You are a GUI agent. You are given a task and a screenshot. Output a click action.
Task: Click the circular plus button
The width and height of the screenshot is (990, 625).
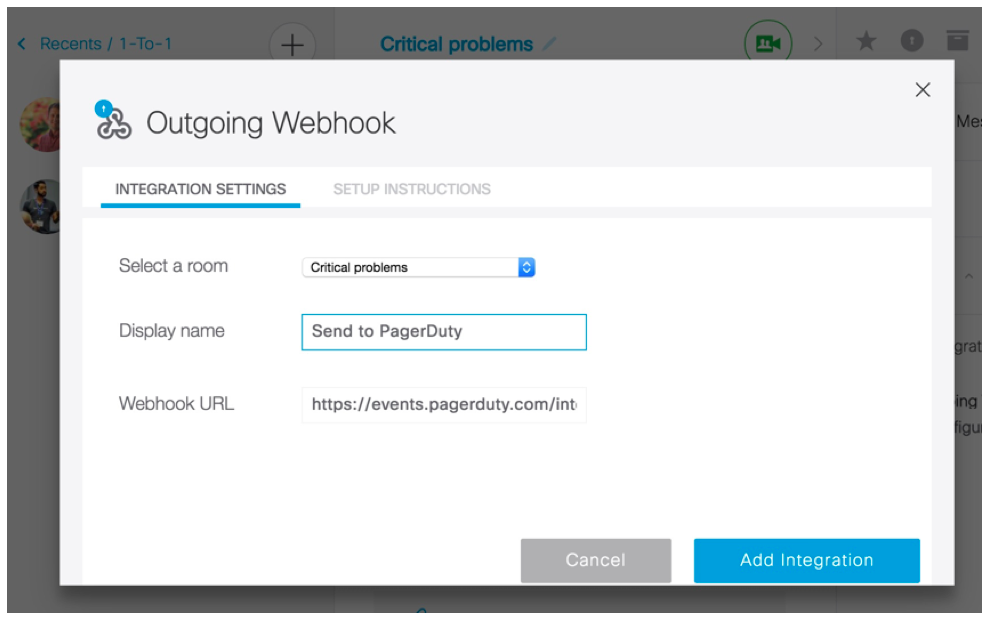(x=292, y=45)
